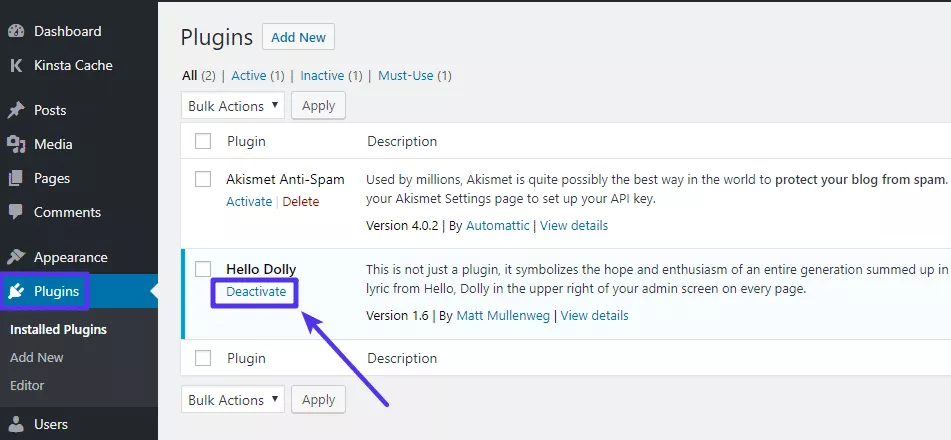The height and width of the screenshot is (440, 951).
Task: Click Delete link under Akismet Anti-Spam
Action: tap(300, 201)
